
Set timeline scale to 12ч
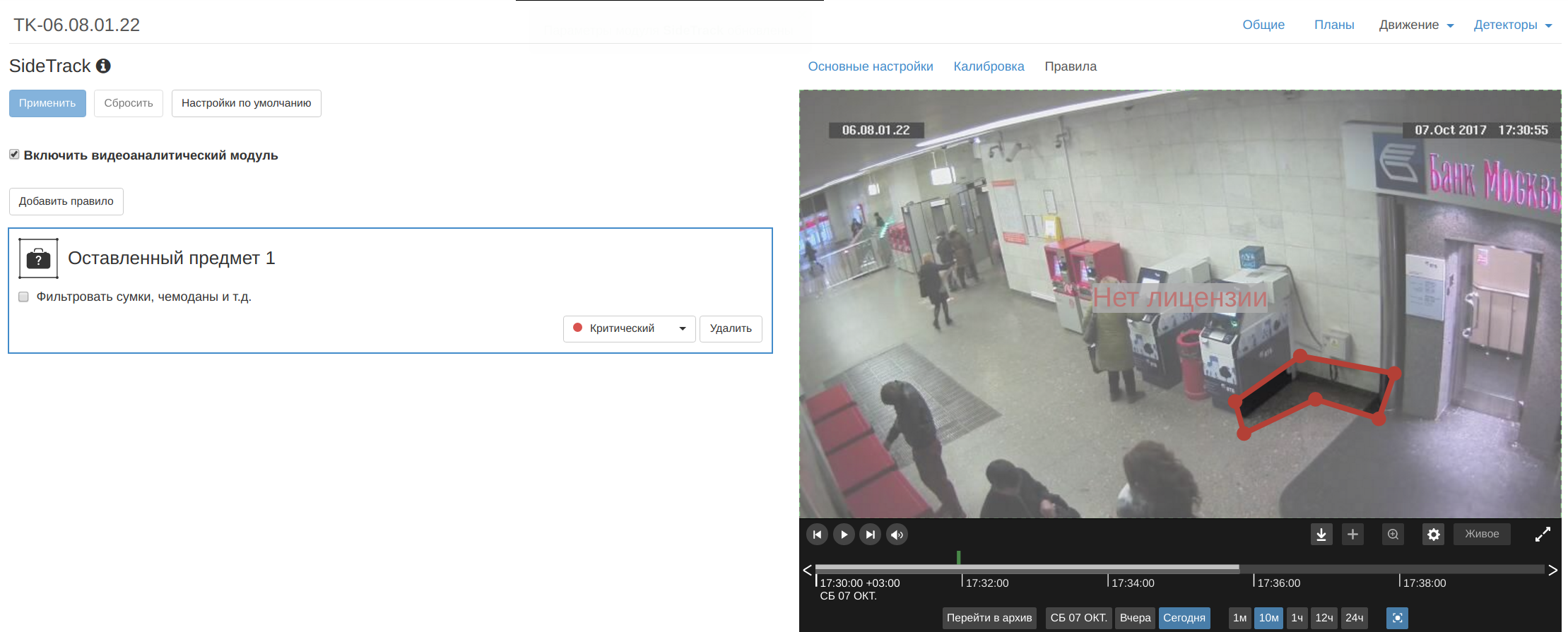coord(1324,618)
